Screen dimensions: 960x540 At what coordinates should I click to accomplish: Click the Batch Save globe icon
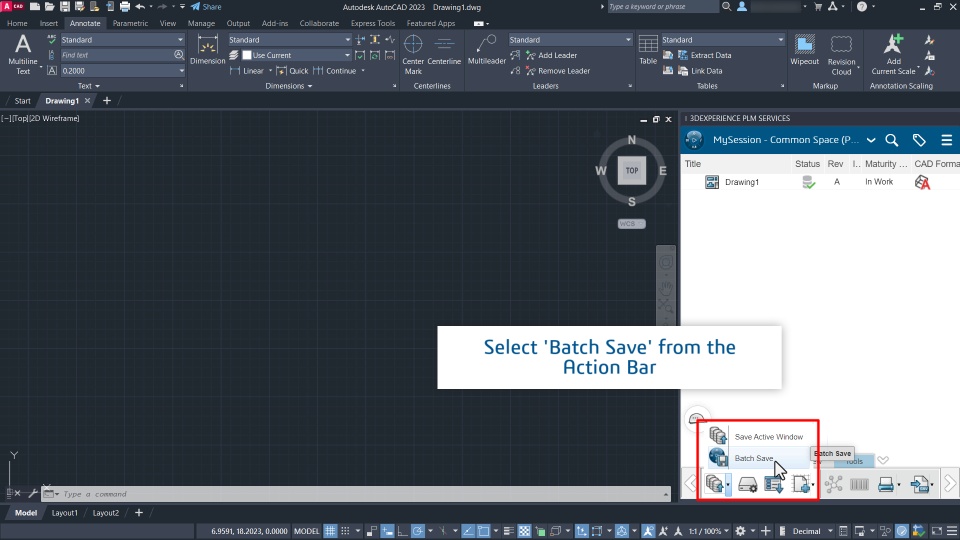[x=718, y=457]
